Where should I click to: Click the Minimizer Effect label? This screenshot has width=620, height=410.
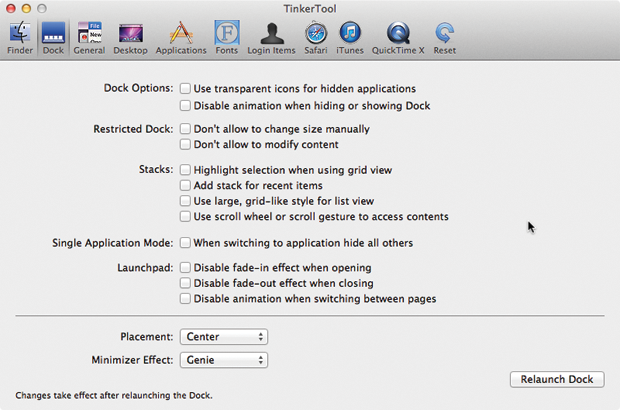[132, 360]
